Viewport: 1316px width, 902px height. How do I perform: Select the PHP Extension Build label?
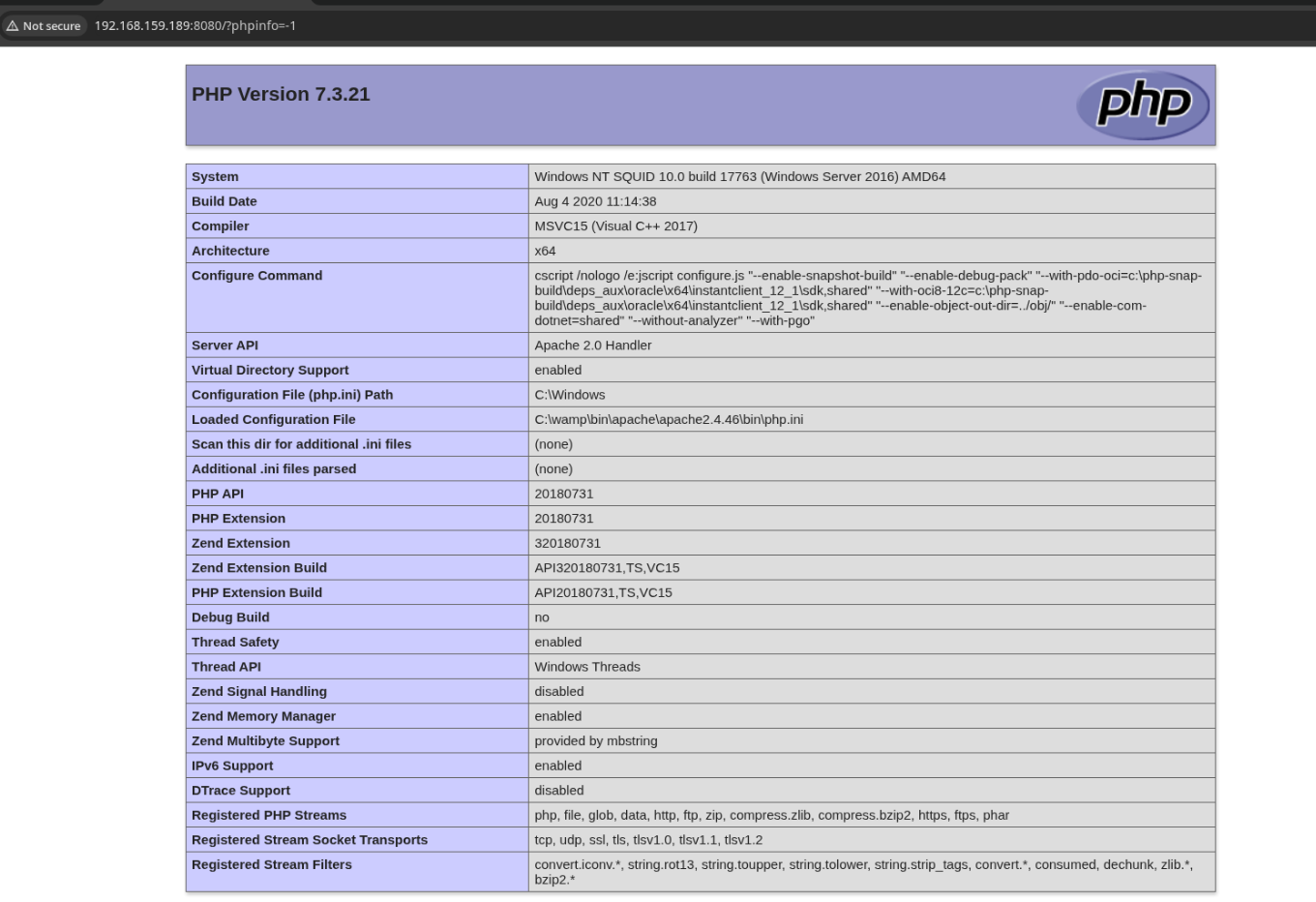(x=256, y=592)
